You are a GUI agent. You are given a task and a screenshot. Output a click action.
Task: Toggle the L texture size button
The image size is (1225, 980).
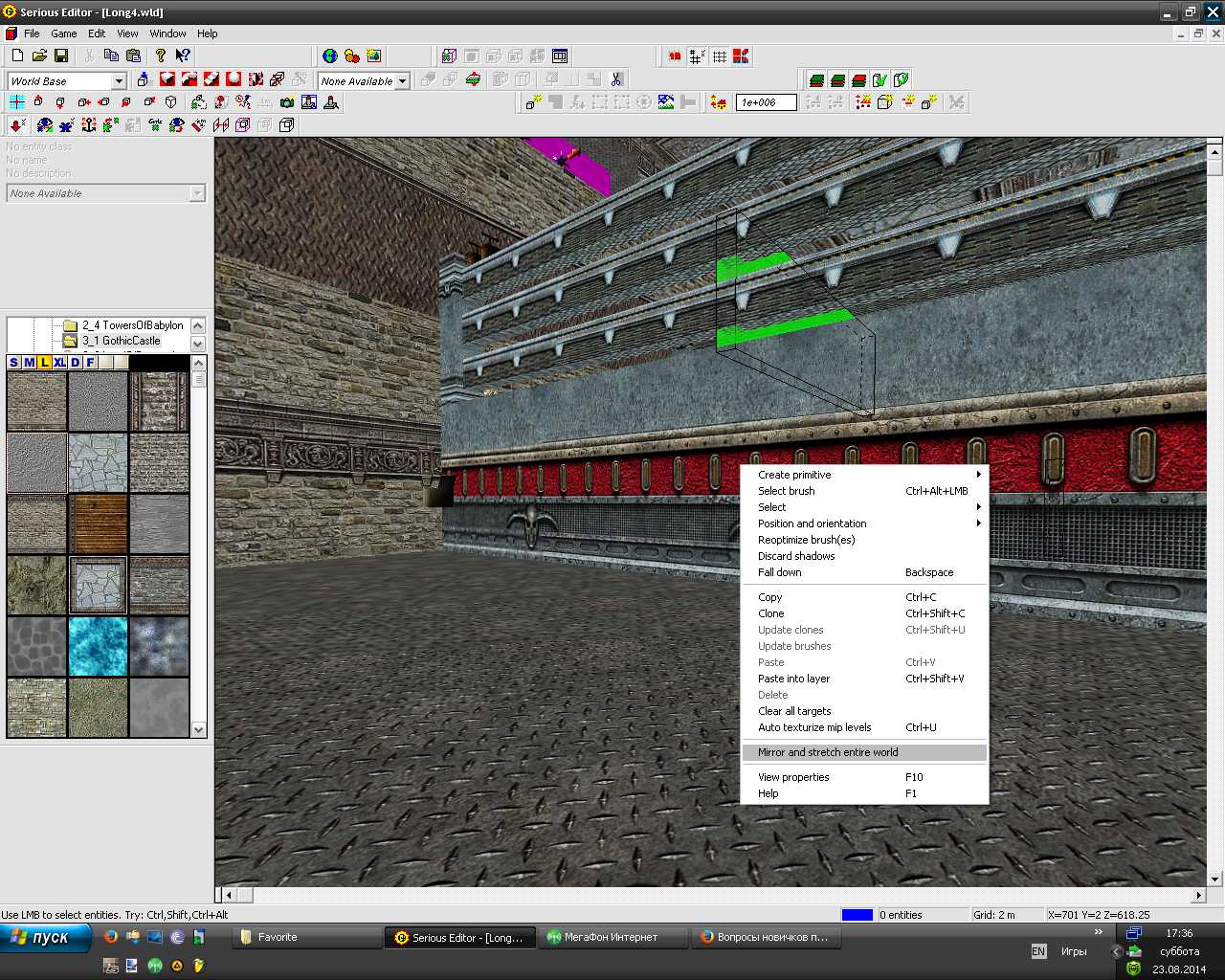[x=44, y=363]
